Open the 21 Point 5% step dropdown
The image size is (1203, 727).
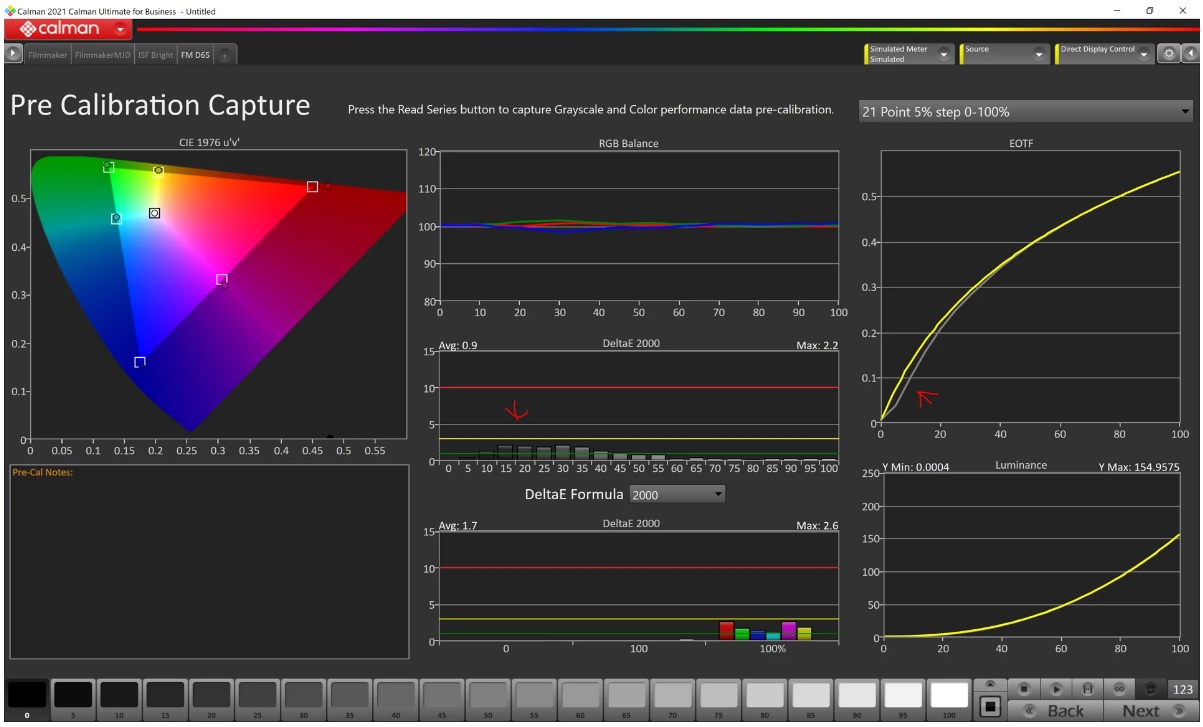tap(1026, 111)
